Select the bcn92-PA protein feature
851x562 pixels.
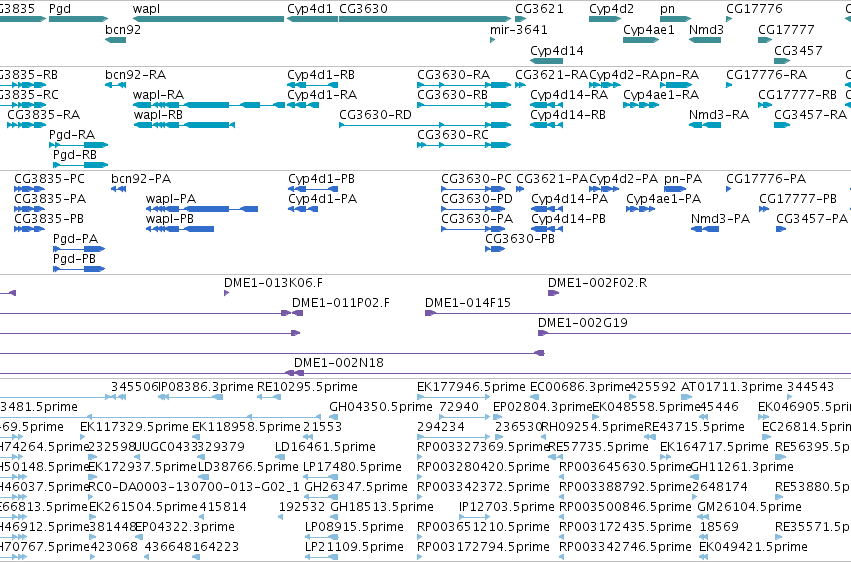click(x=118, y=189)
